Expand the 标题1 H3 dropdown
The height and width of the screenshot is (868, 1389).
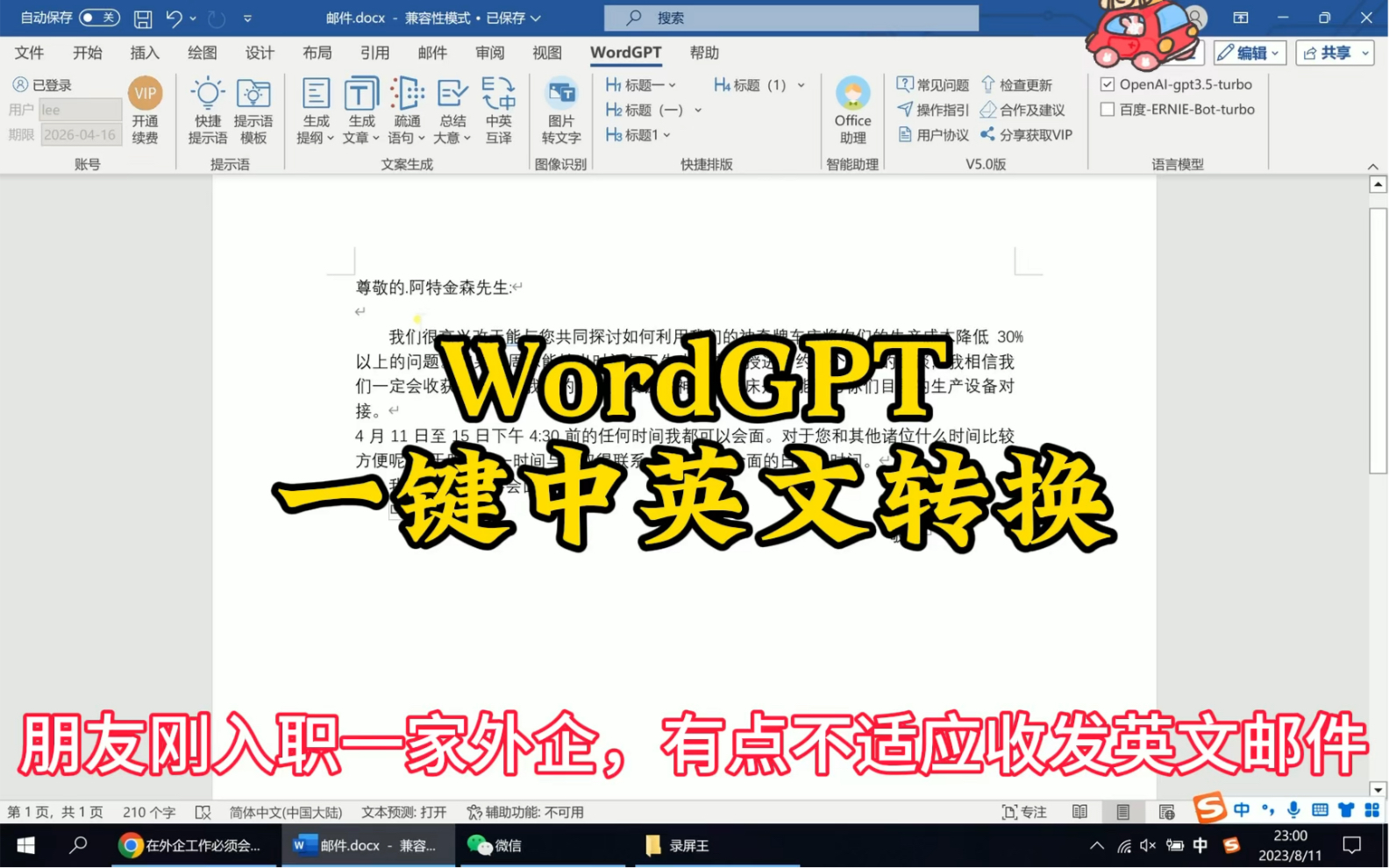coord(667,135)
